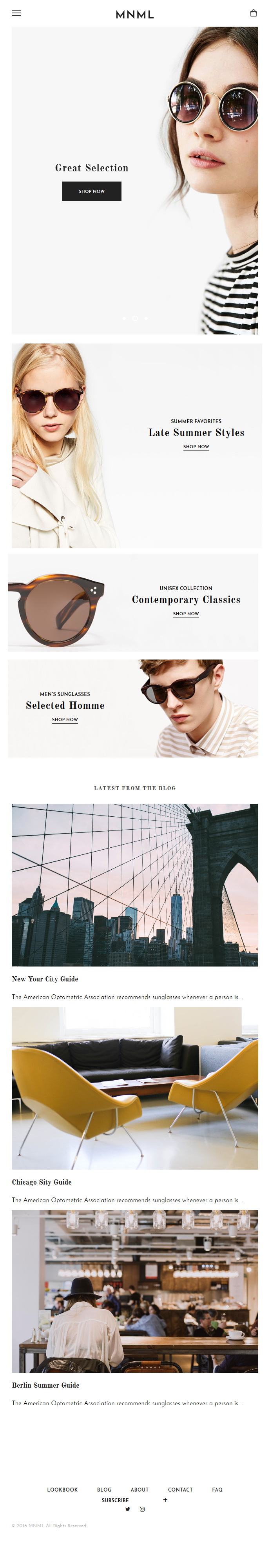Follow Contemporary Classics Shop Now link
The width and height of the screenshot is (270, 1568).
click(x=186, y=614)
